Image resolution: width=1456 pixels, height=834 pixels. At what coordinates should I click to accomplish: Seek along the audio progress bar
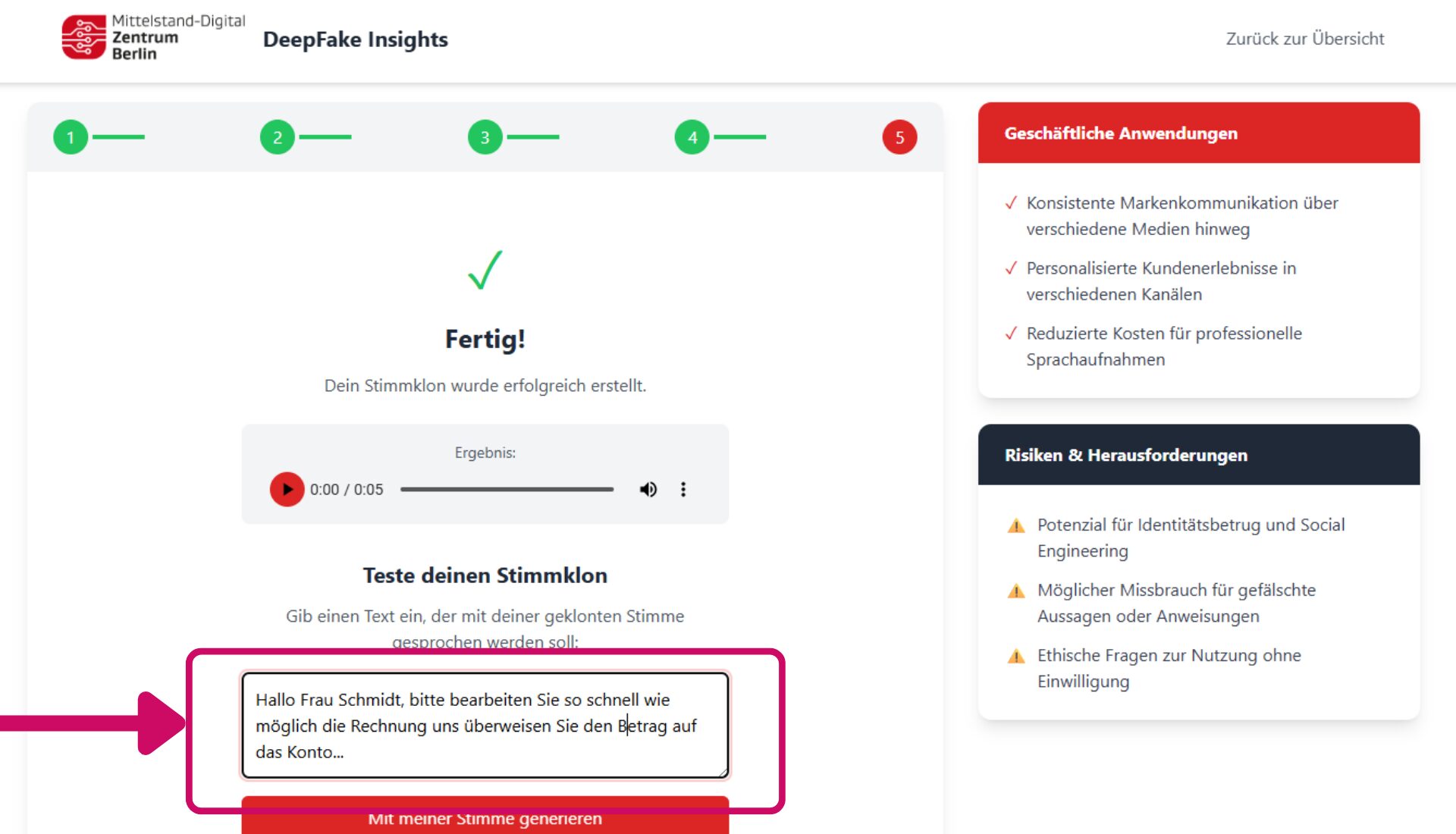click(x=507, y=489)
